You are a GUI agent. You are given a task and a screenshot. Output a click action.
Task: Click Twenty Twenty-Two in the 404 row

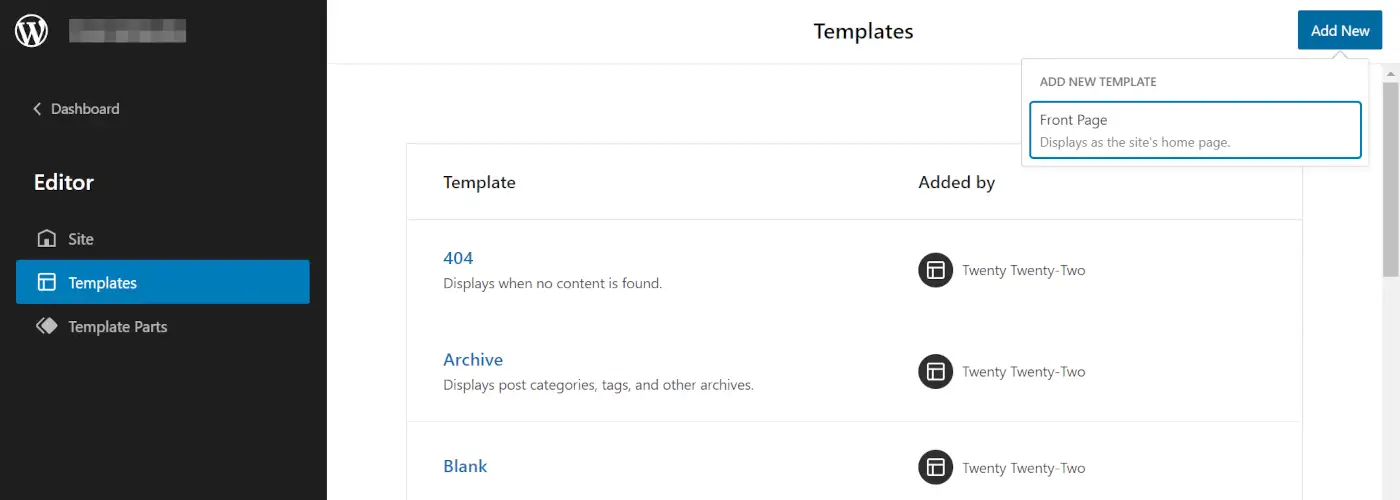click(1024, 270)
